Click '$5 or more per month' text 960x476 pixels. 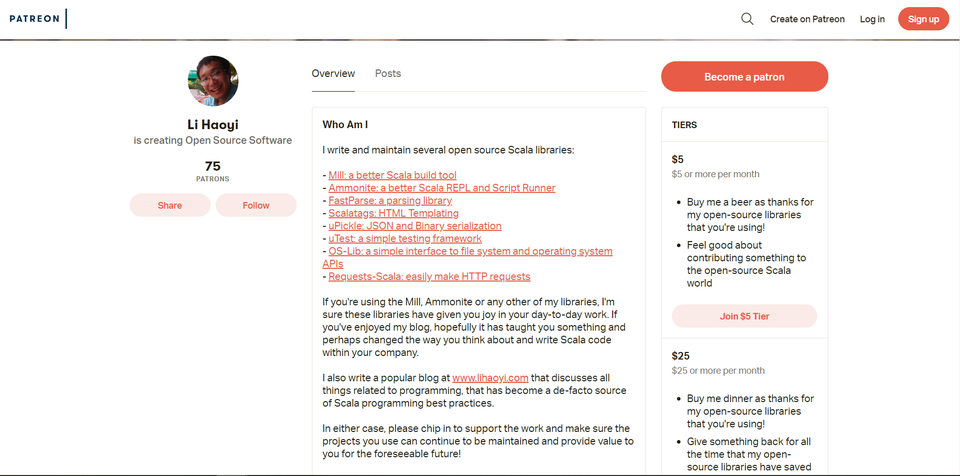715,174
